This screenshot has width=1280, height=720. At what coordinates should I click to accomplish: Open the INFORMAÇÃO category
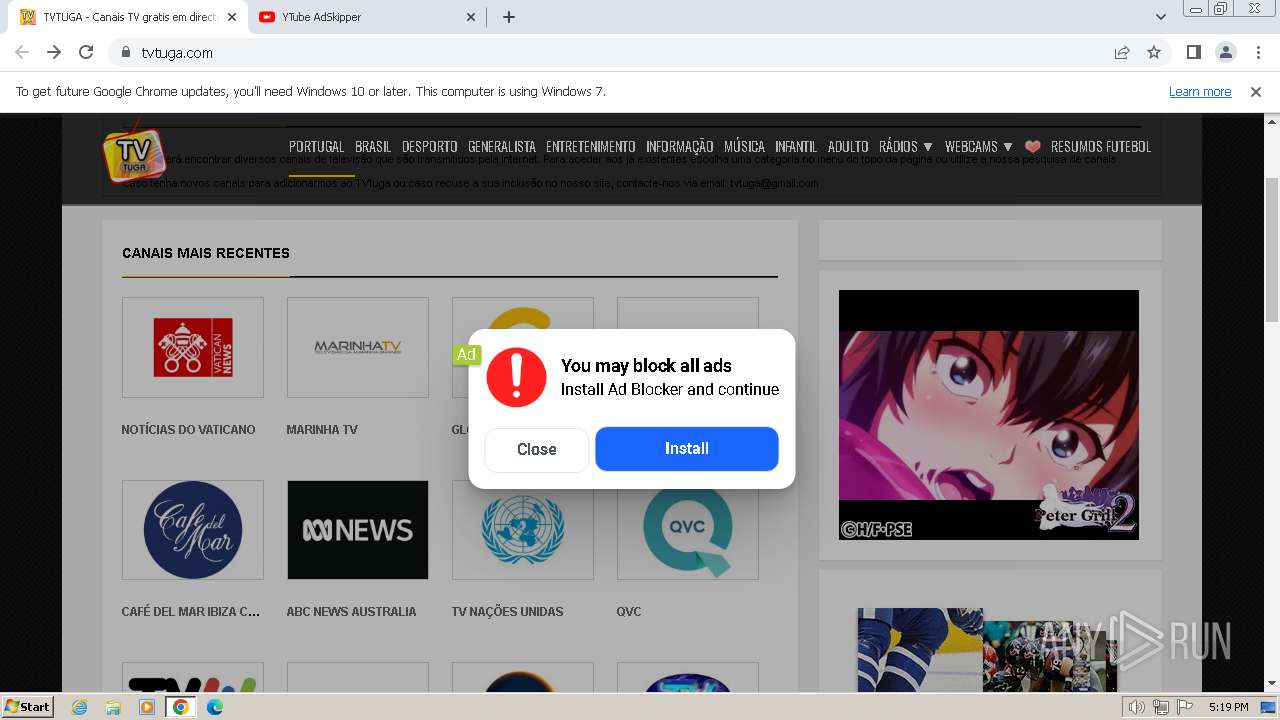coord(680,146)
